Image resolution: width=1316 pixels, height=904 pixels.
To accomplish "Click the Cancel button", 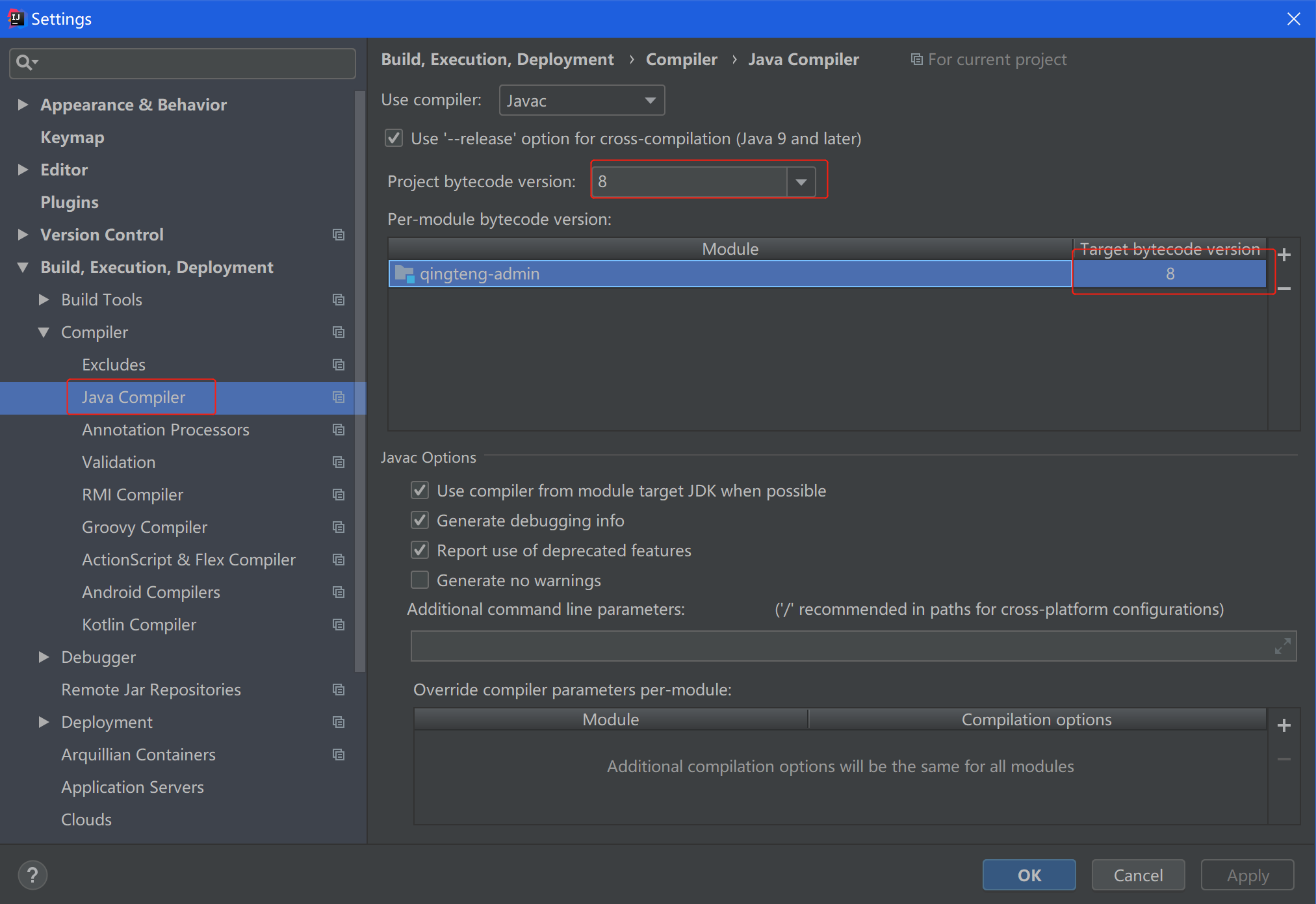I will [1138, 875].
